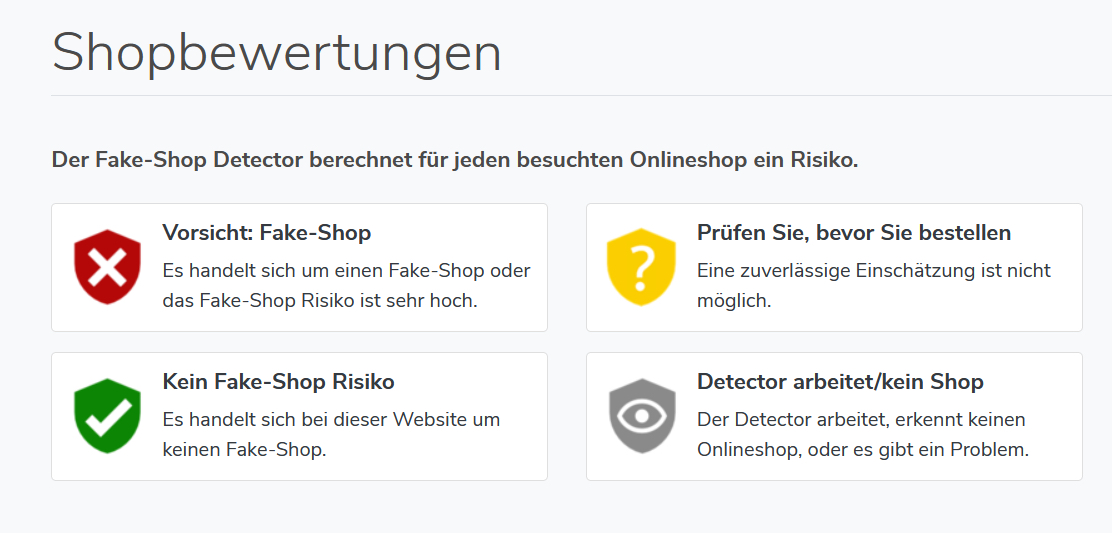Viewport: 1112px width, 533px height.
Task: Click the gray eye shield icon
Action: point(642,416)
